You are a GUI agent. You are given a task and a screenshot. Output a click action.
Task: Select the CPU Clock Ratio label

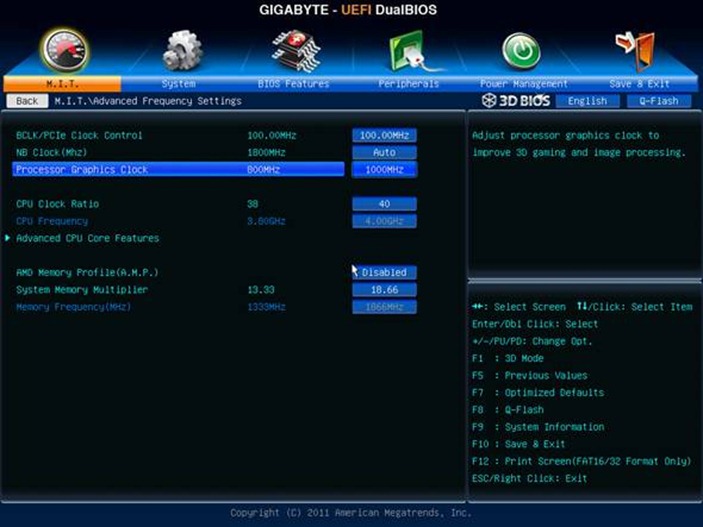point(57,204)
